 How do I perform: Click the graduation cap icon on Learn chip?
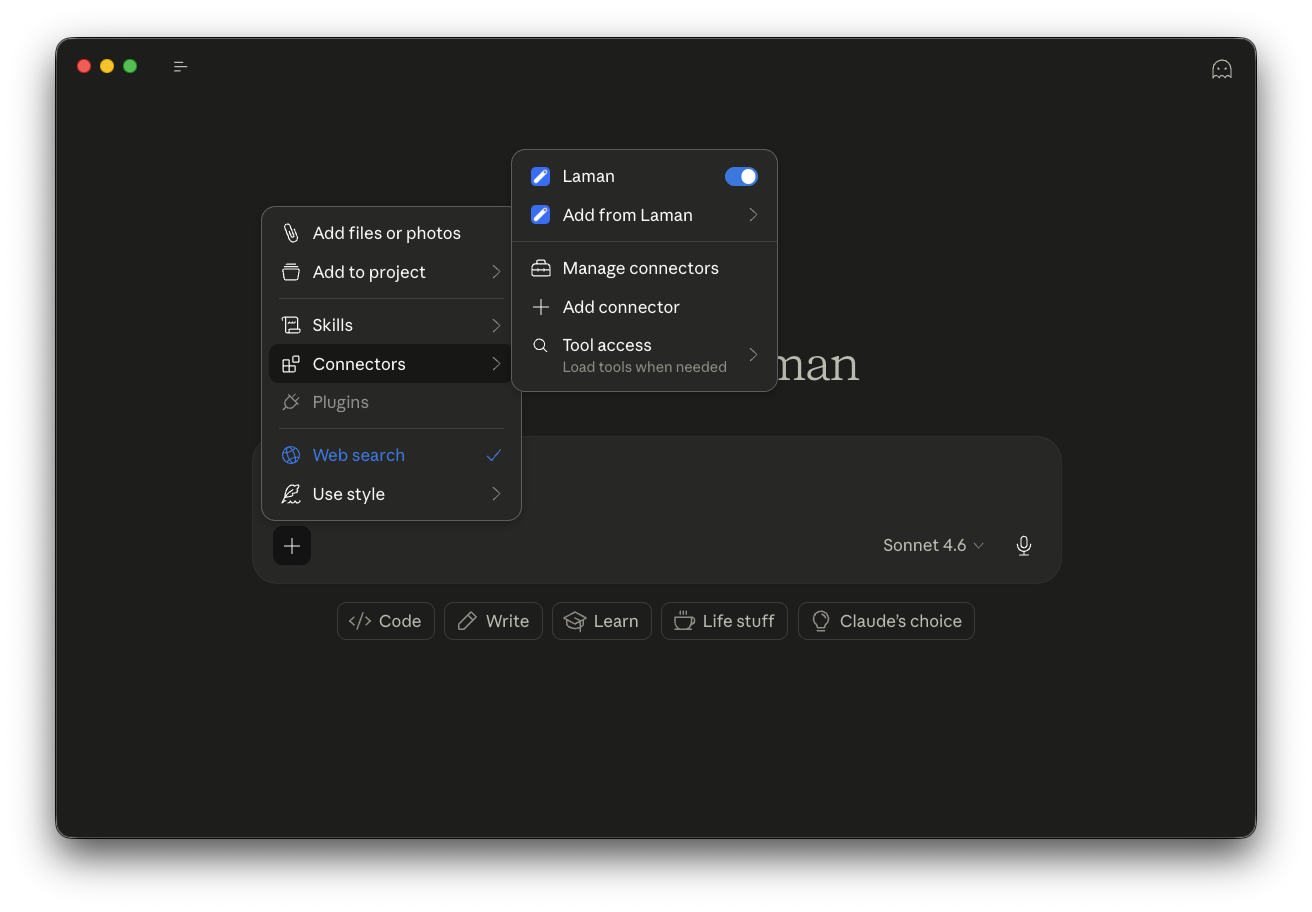pos(575,621)
